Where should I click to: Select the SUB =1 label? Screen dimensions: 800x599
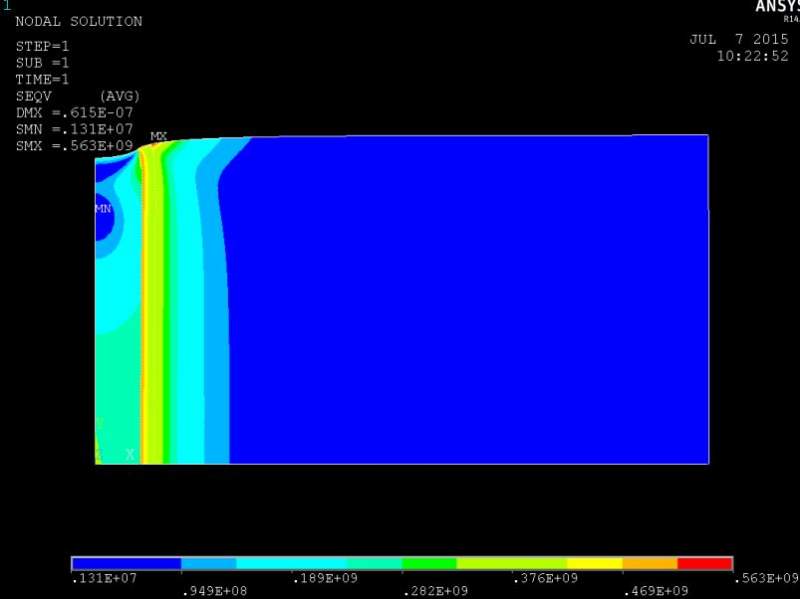tap(42, 63)
